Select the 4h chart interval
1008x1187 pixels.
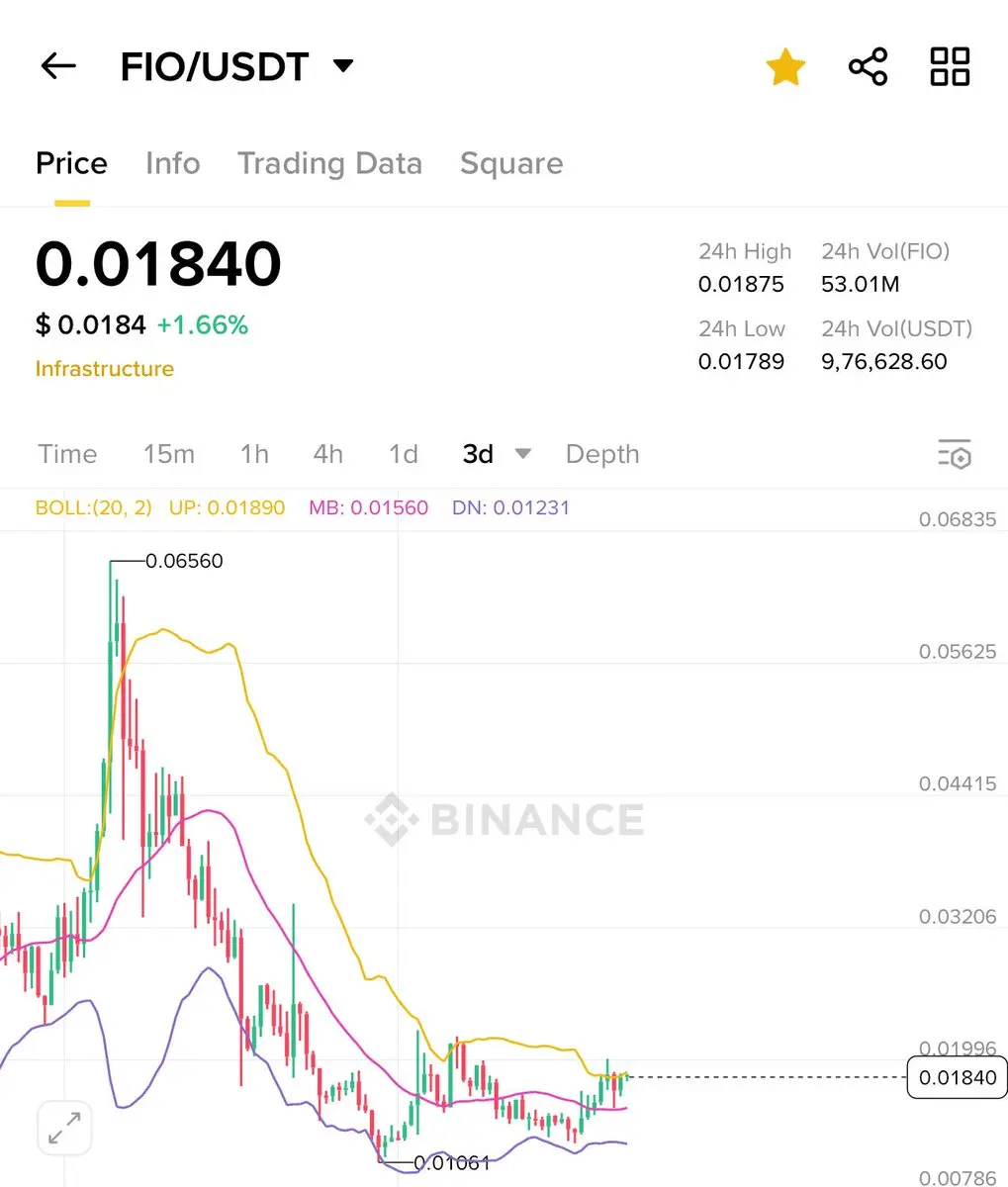point(328,454)
